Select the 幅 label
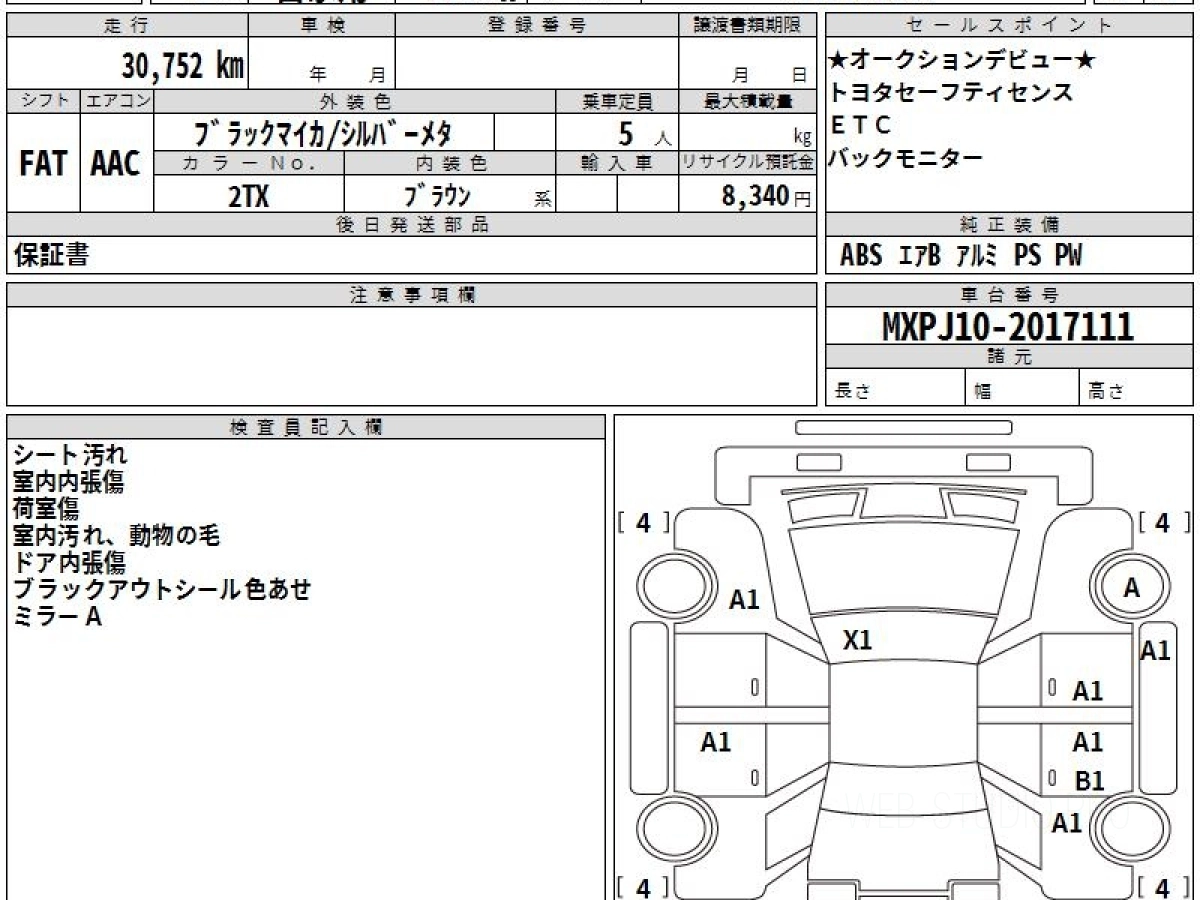This screenshot has width=1200, height=900. click(x=983, y=392)
